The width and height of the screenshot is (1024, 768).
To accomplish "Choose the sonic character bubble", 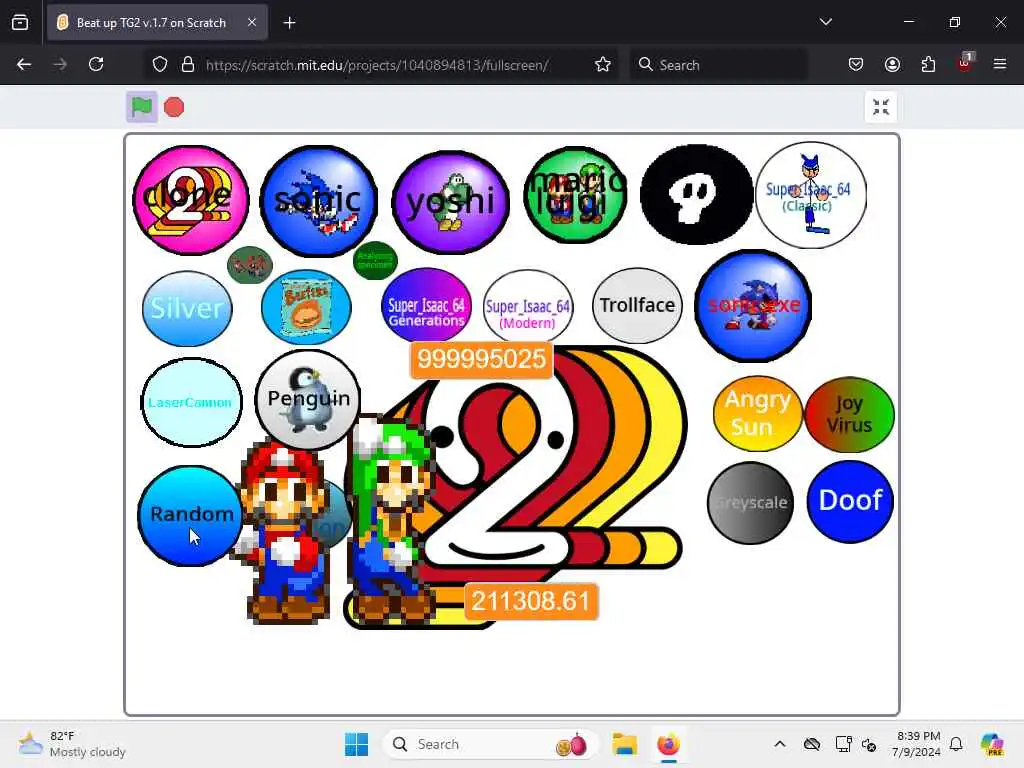I will pyautogui.click(x=318, y=200).
